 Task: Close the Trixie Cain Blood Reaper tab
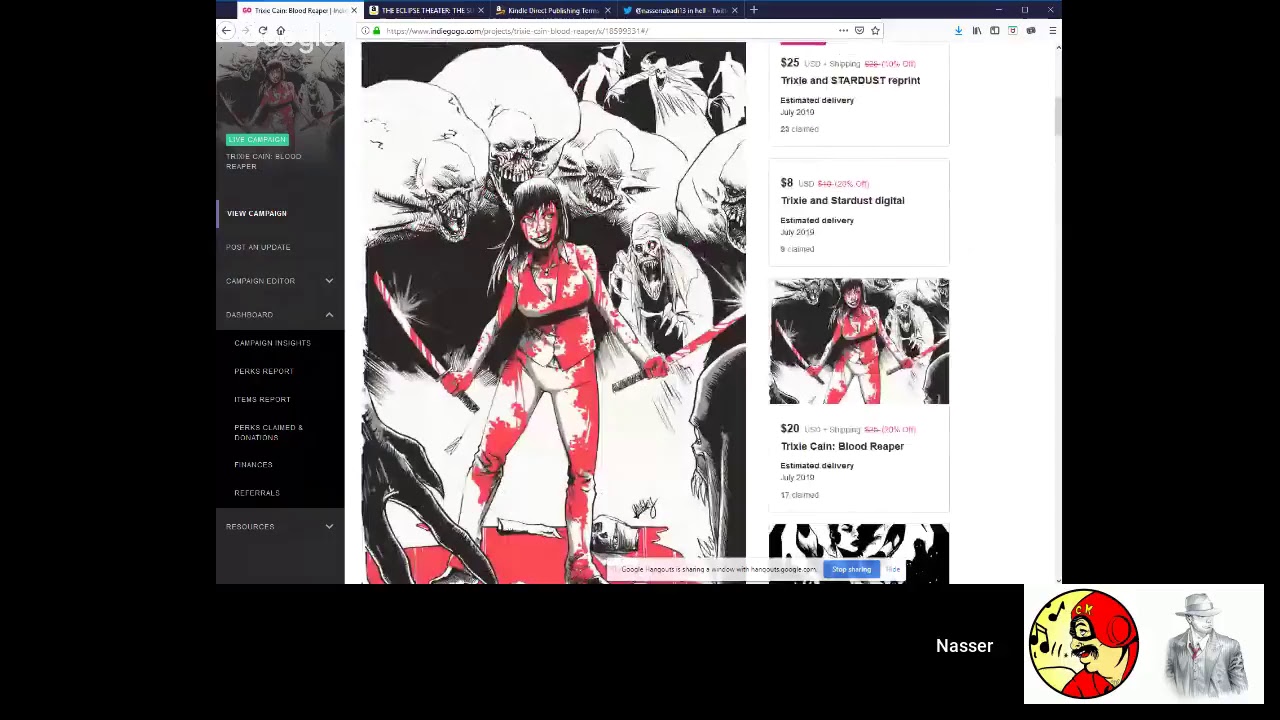point(353,10)
